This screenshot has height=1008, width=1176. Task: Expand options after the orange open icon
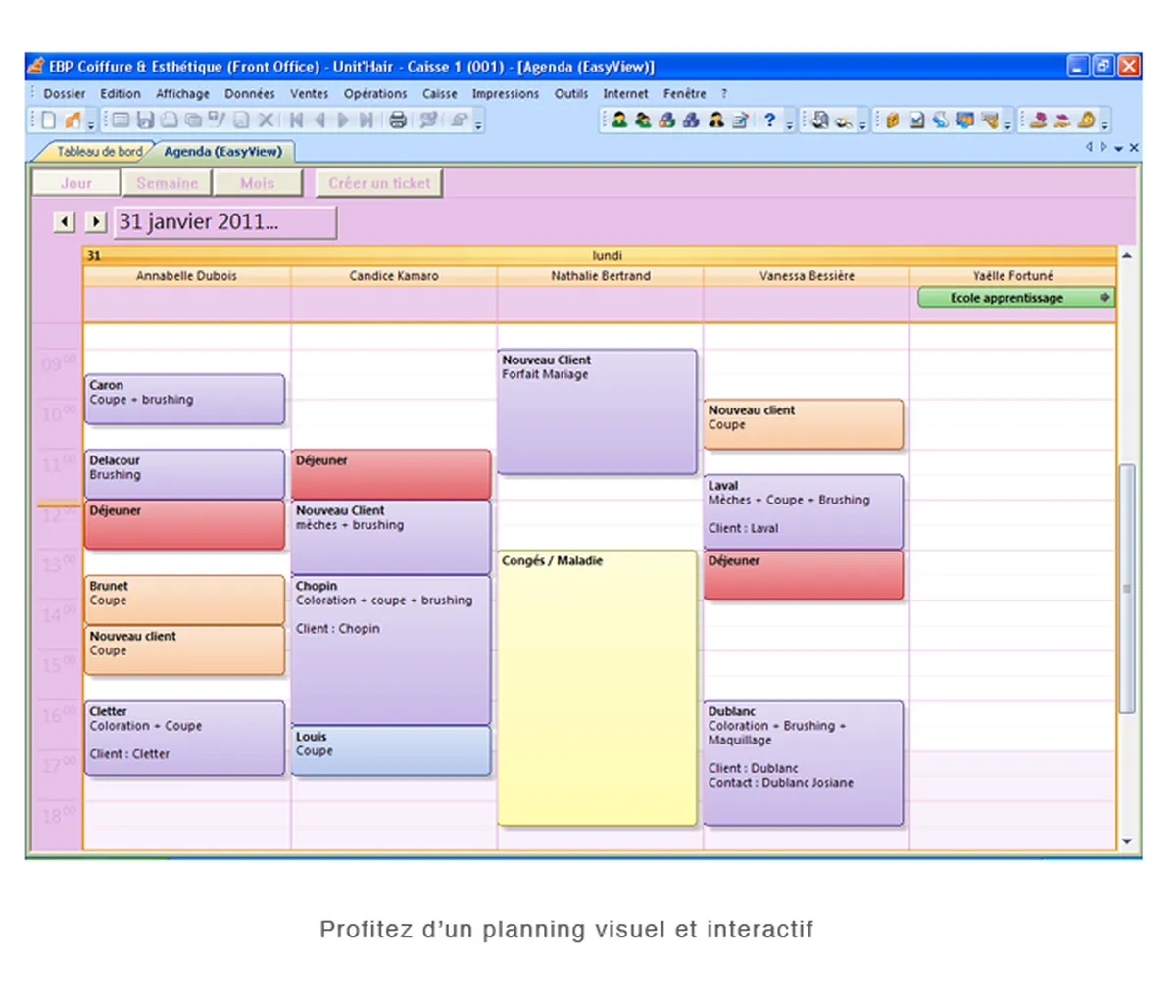click(90, 125)
